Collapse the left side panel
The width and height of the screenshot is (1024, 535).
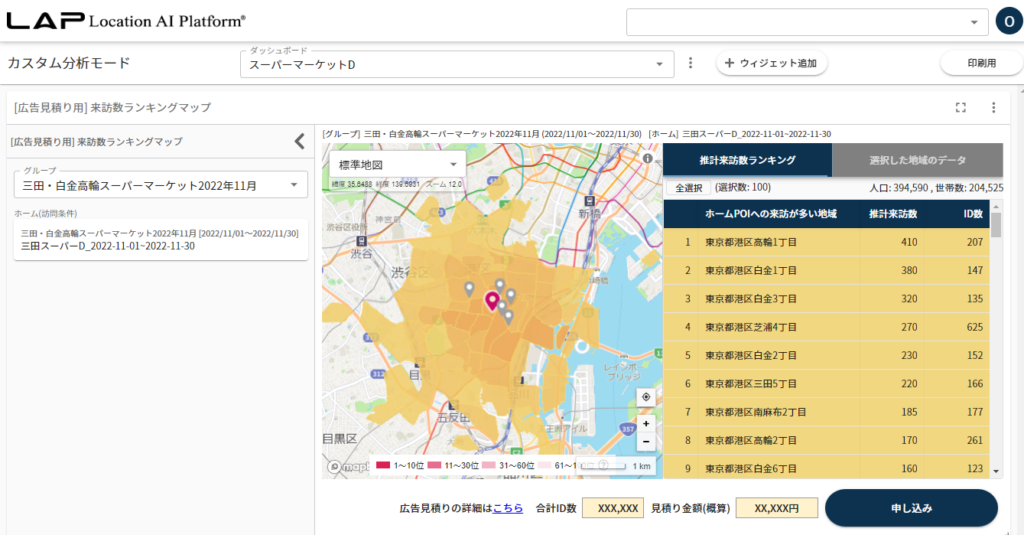point(299,141)
